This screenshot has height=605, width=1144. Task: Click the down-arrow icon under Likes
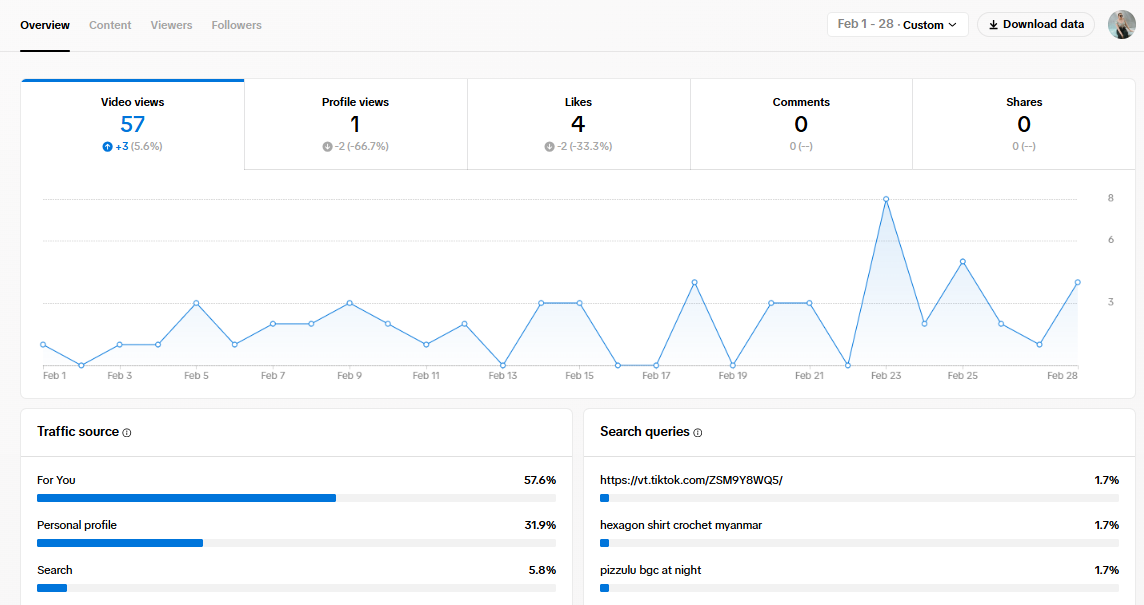coord(549,147)
